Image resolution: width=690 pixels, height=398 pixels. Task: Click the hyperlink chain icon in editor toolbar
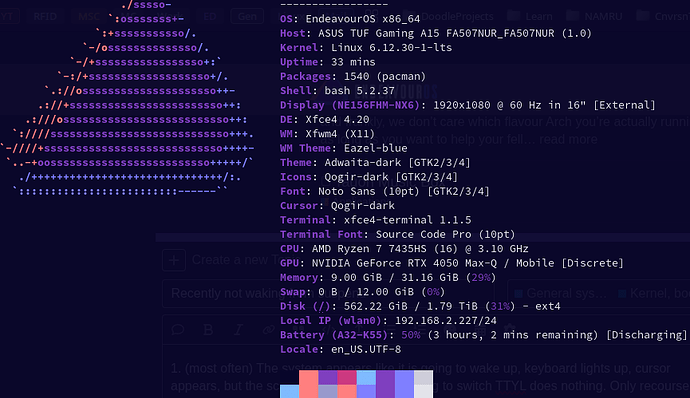point(268,329)
